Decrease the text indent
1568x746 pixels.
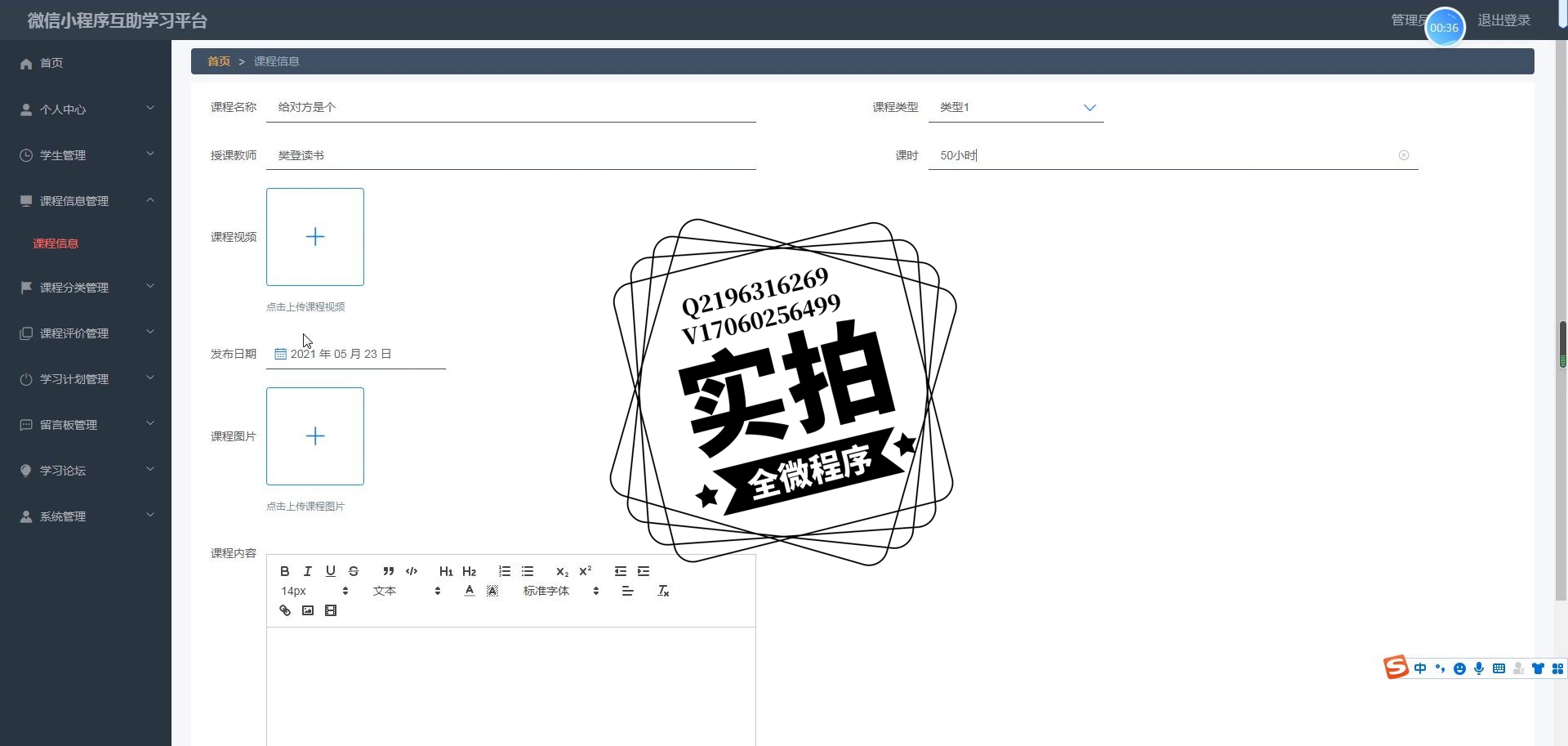tap(621, 571)
